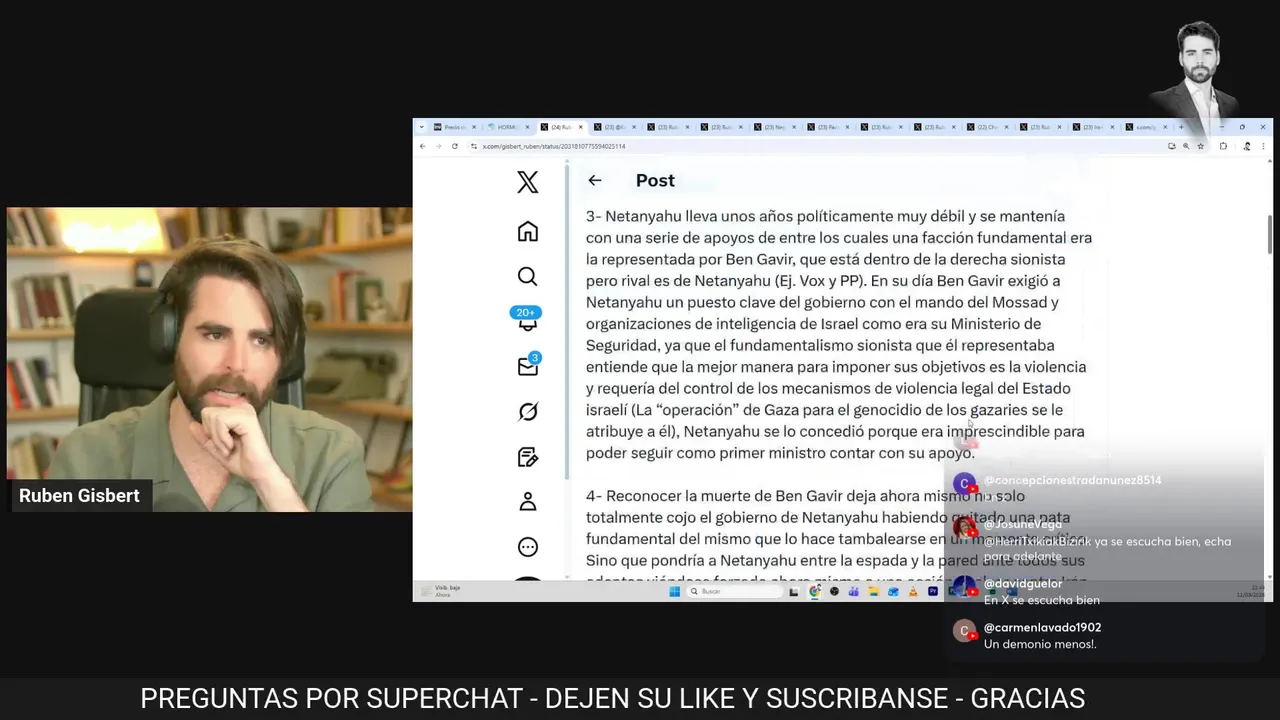Open Messages envelope with 3 badge

(x=529, y=365)
